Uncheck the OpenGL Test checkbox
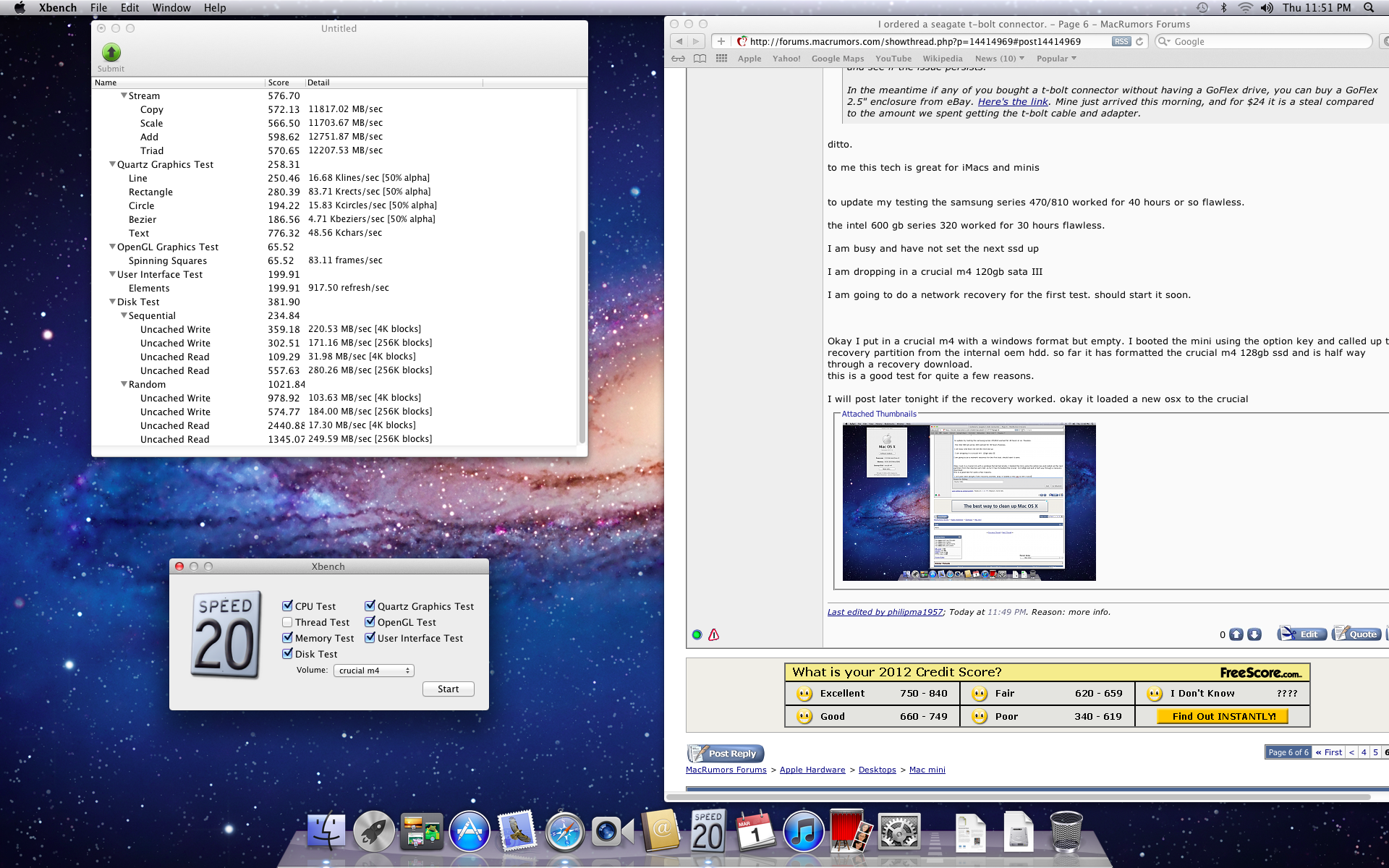The height and width of the screenshot is (868, 1389). [370, 621]
